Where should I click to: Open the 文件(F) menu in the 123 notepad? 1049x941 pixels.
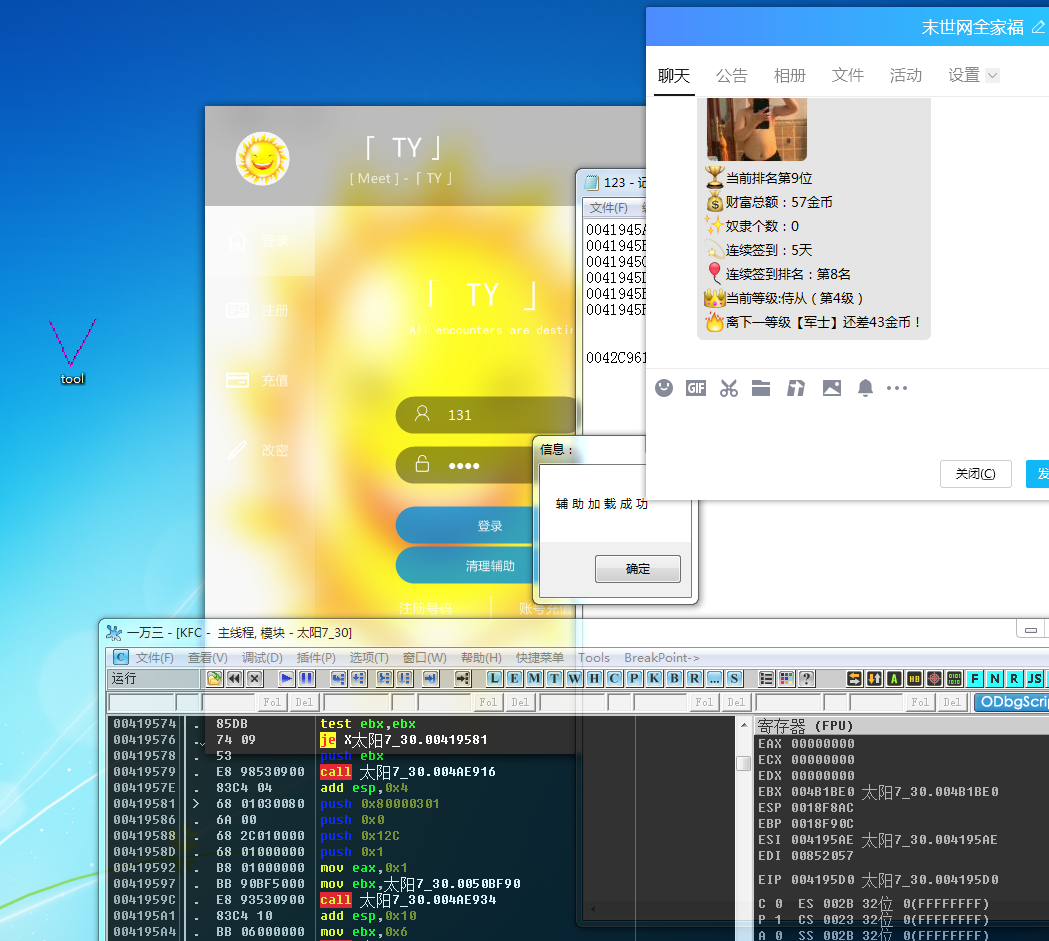(609, 207)
